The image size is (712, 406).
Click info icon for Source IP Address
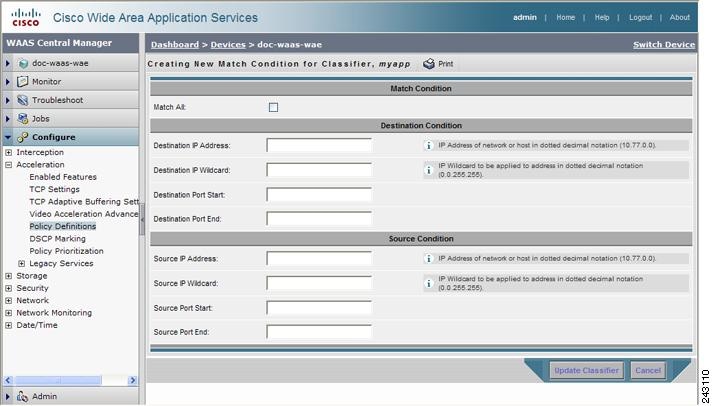(x=428, y=258)
